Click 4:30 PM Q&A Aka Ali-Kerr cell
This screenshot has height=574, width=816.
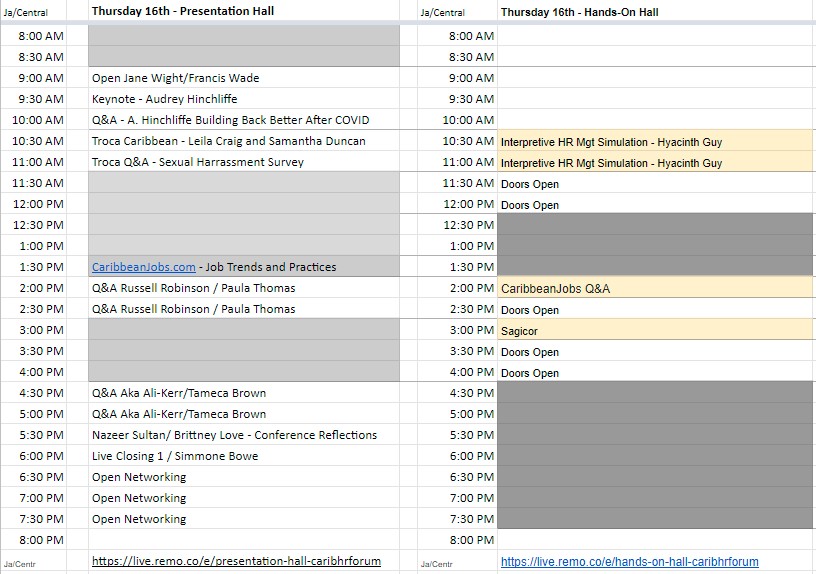tap(244, 393)
